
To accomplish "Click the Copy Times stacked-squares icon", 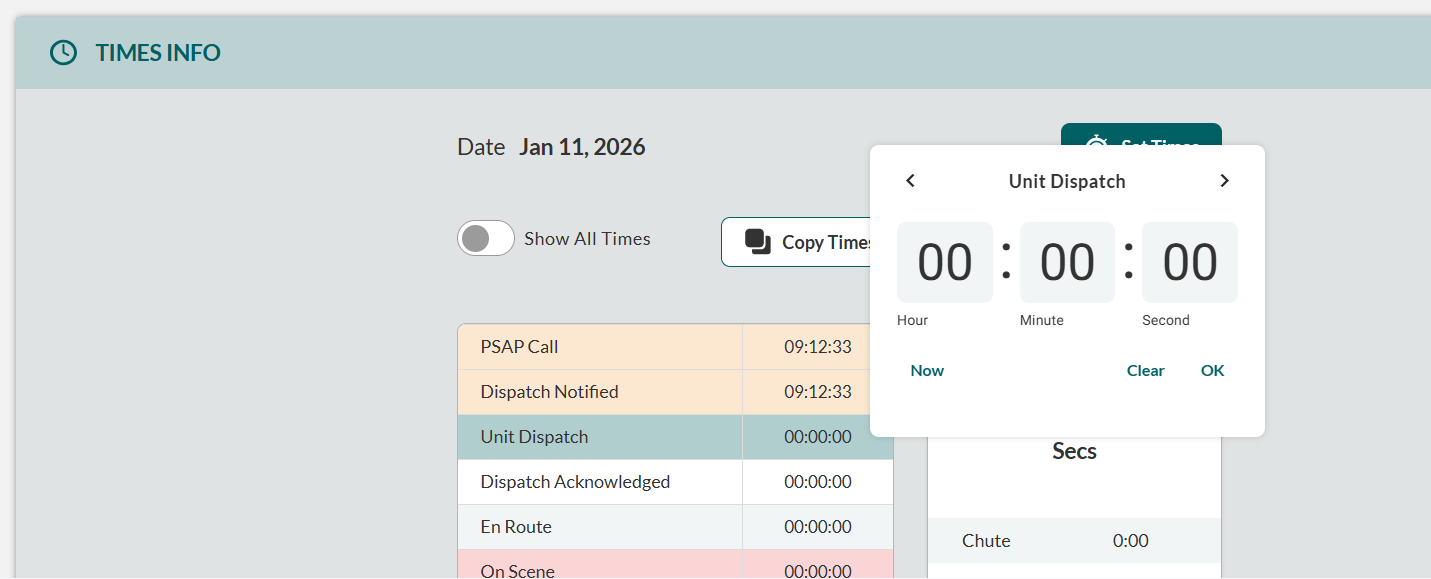I will coord(758,242).
